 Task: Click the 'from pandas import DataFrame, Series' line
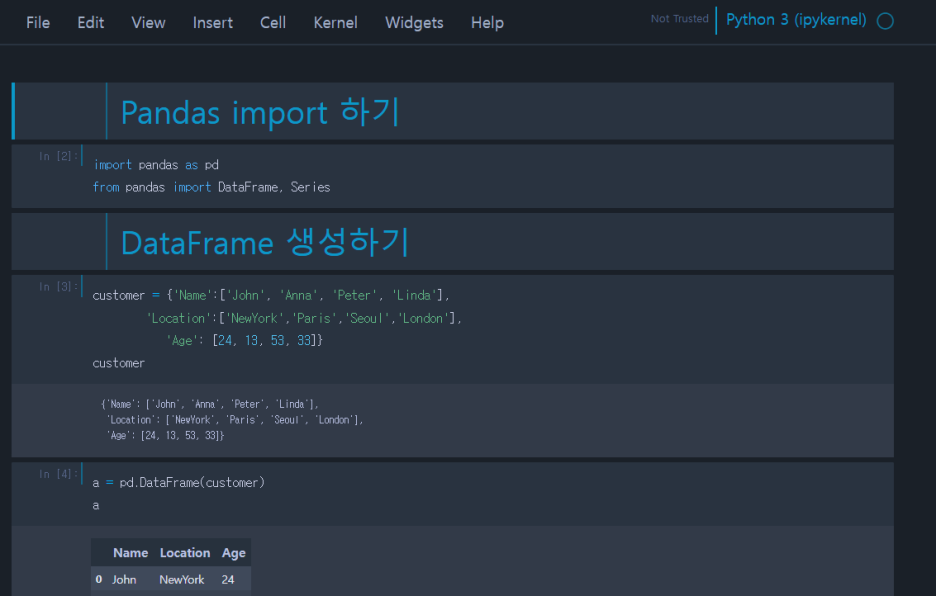coord(211,187)
